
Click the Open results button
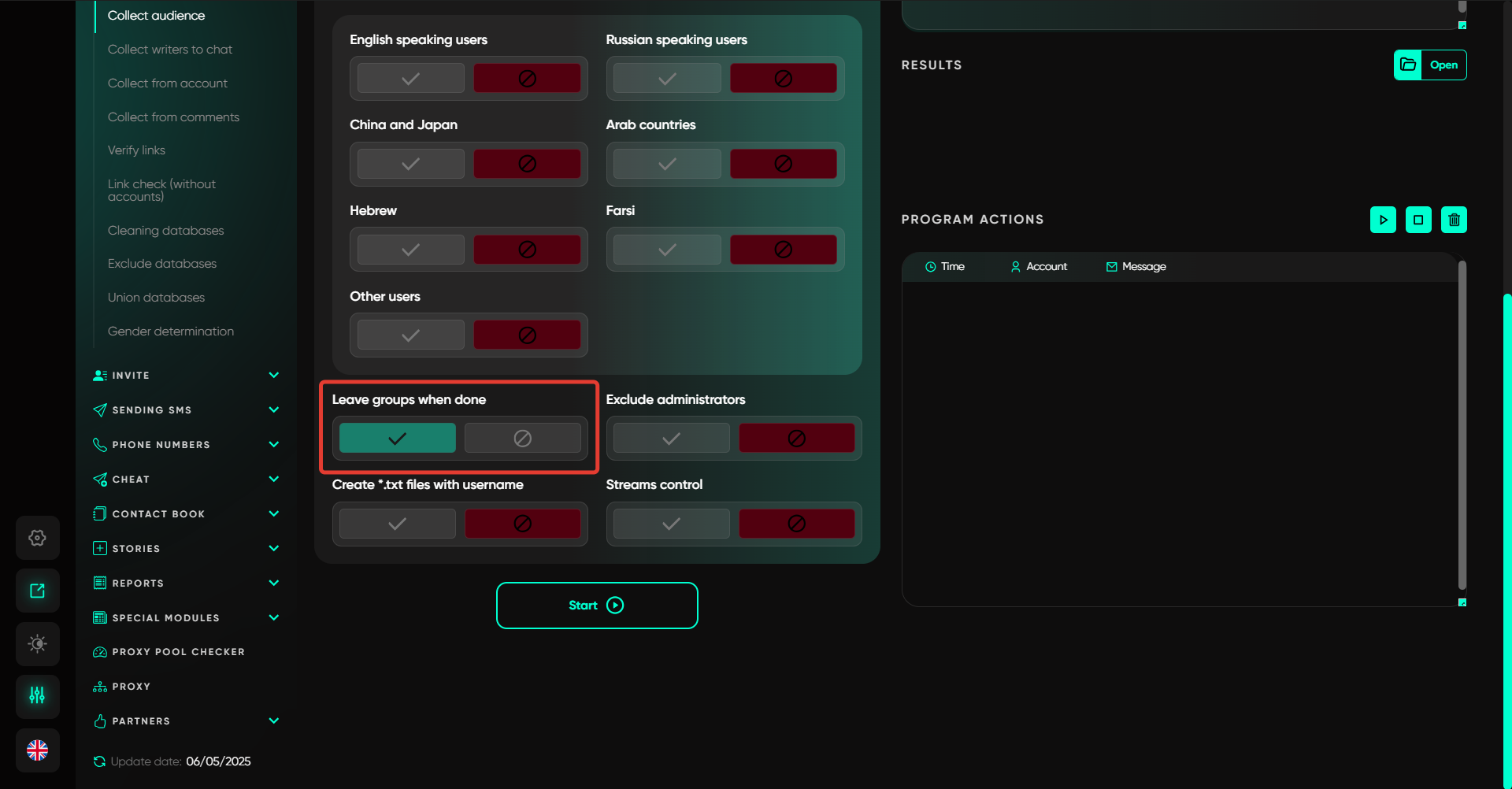(x=1430, y=65)
